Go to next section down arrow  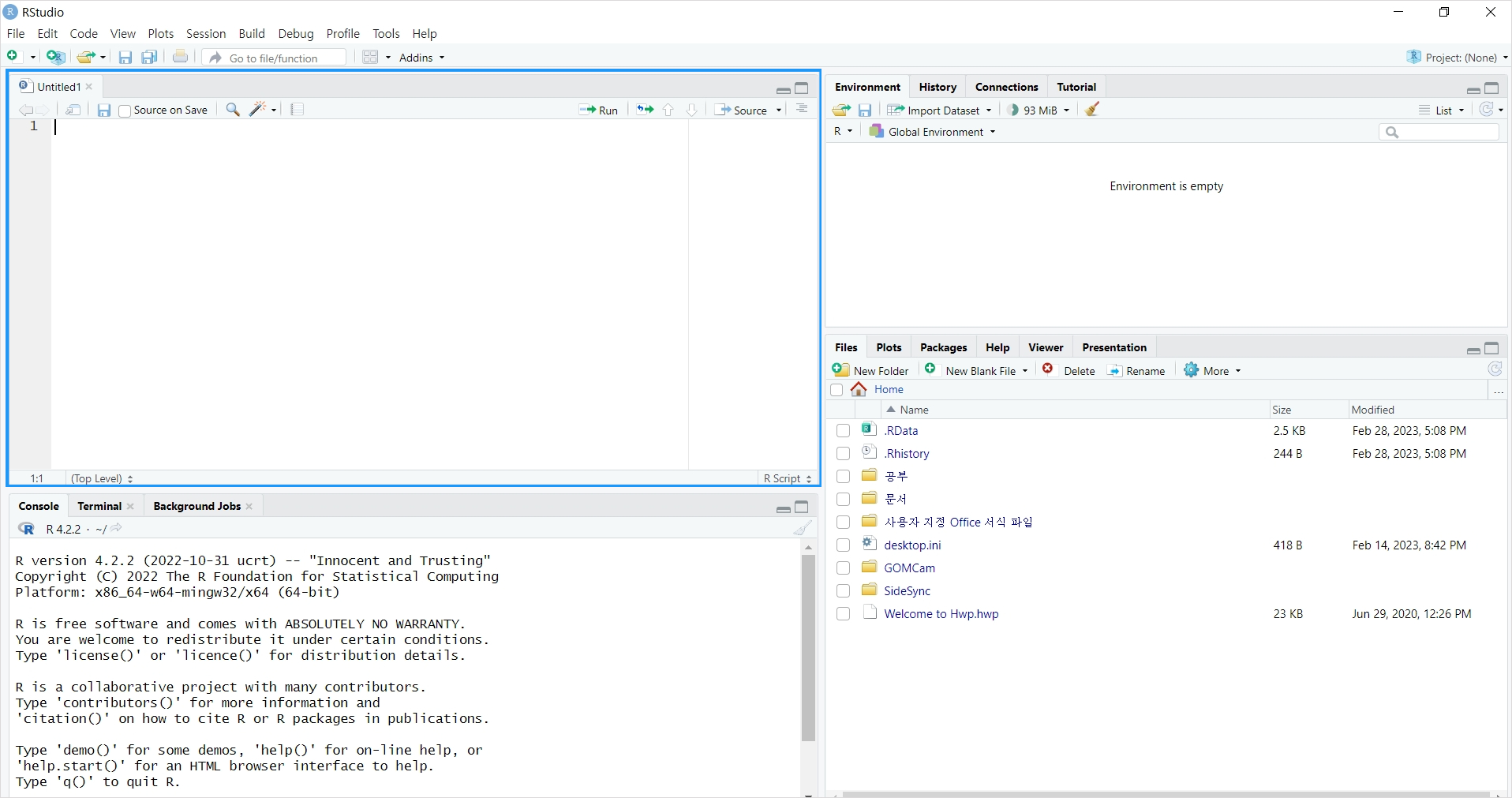(x=691, y=110)
